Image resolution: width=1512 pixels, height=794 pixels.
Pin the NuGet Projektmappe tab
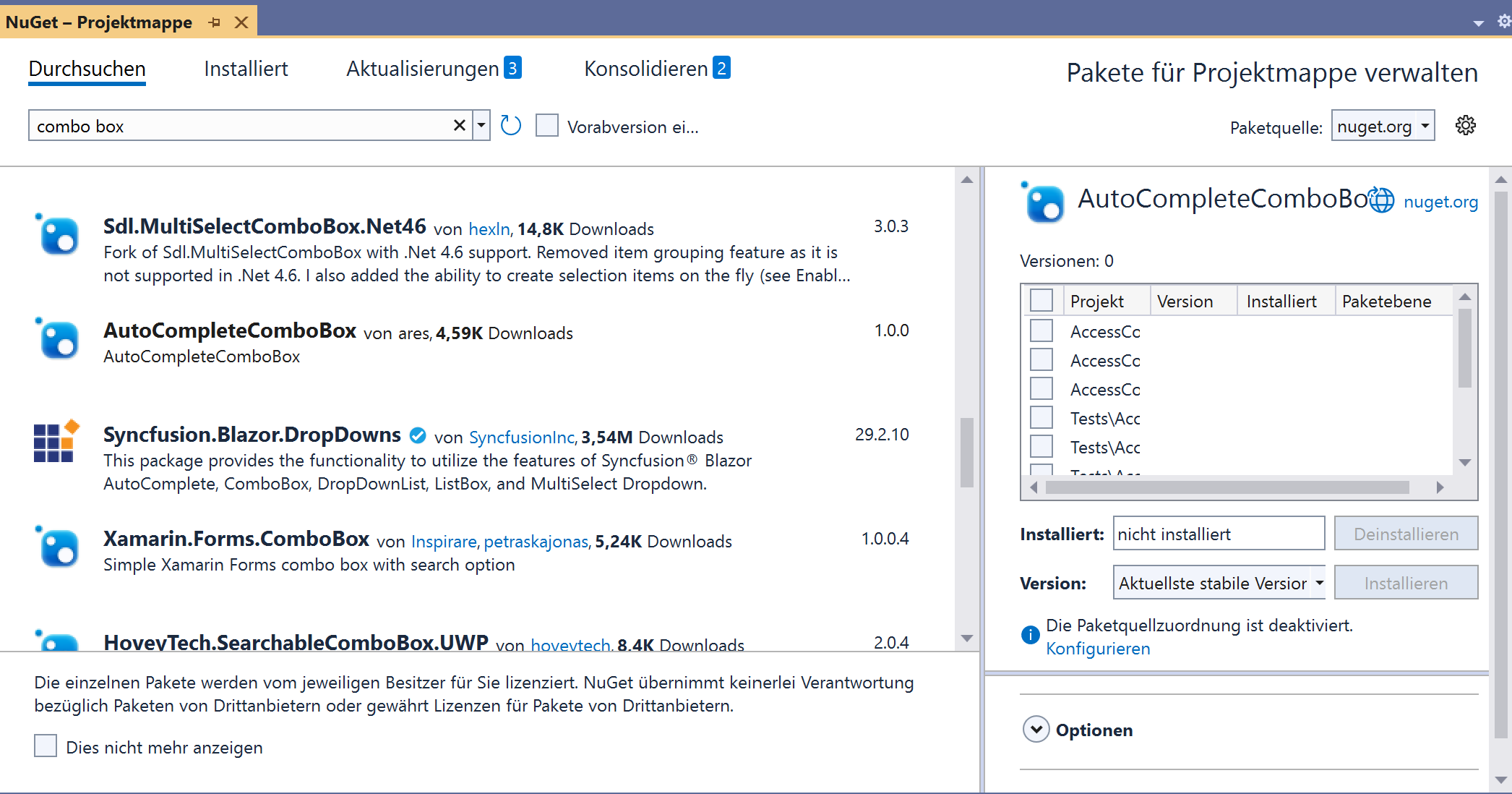point(215,22)
